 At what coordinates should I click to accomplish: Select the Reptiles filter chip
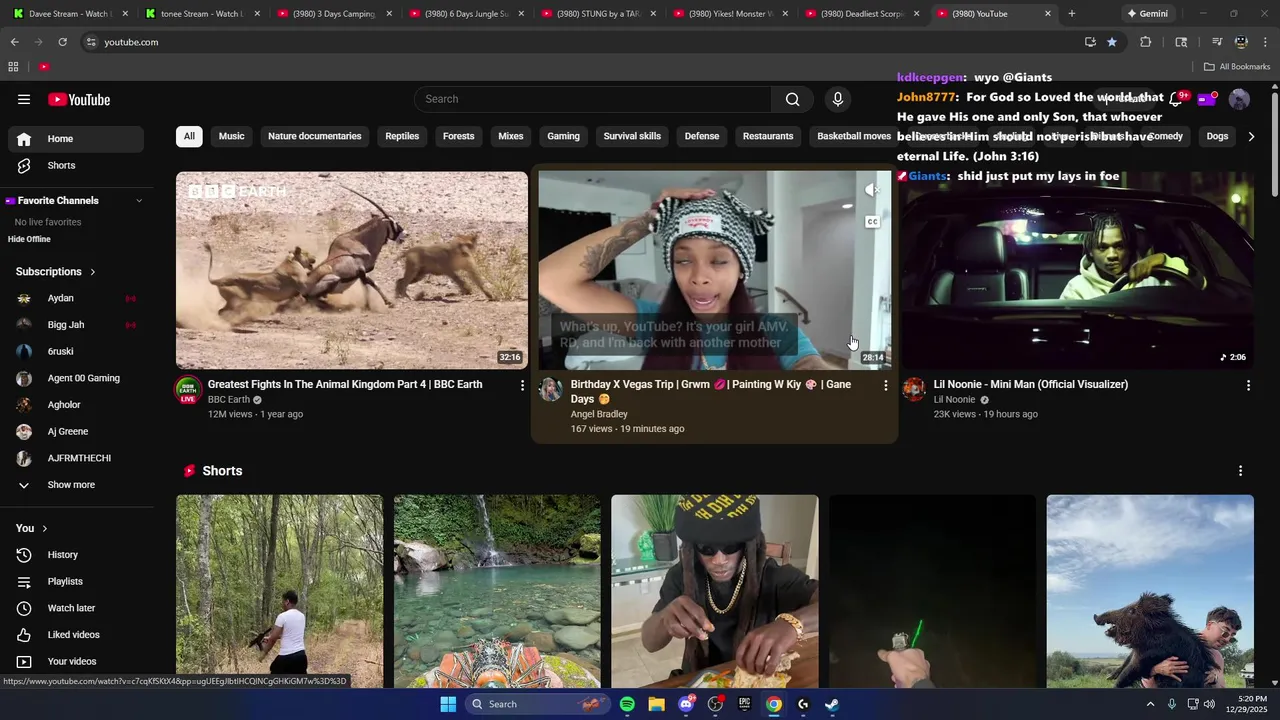point(402,136)
